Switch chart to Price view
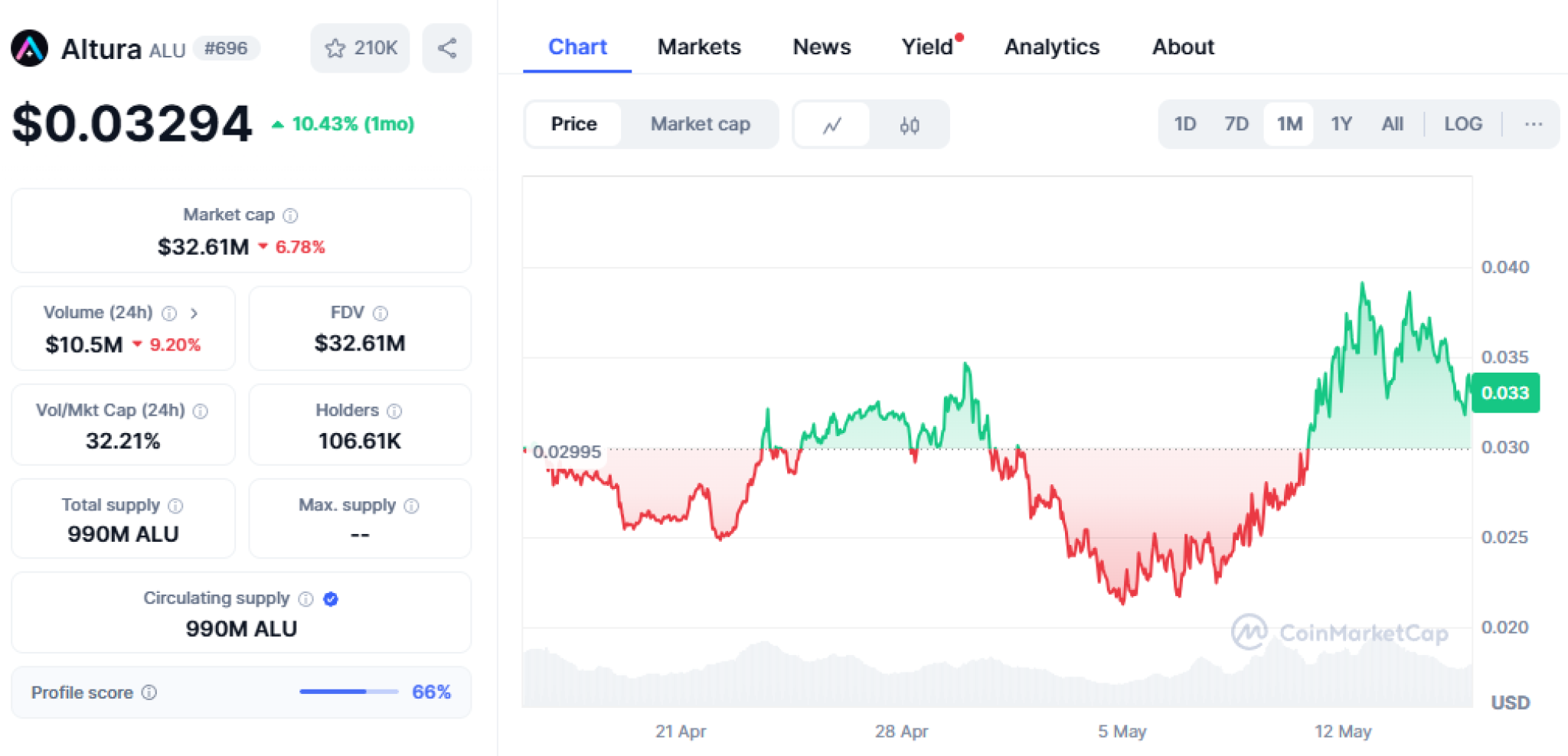The image size is (1568, 756). tap(573, 124)
